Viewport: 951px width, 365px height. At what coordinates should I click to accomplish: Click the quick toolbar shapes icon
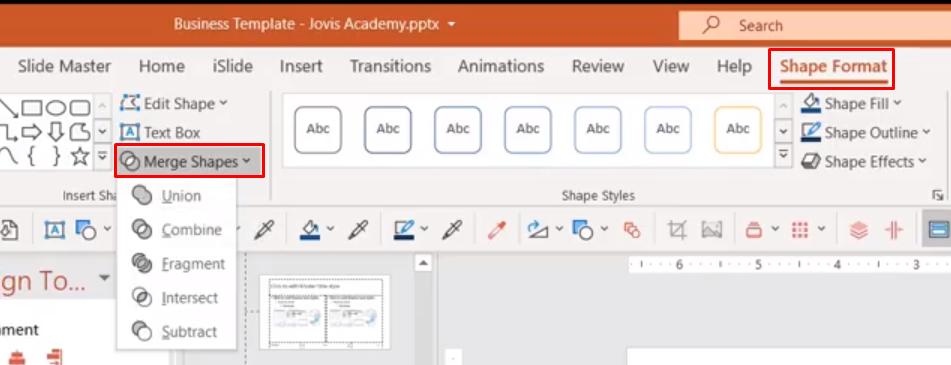tap(86, 230)
